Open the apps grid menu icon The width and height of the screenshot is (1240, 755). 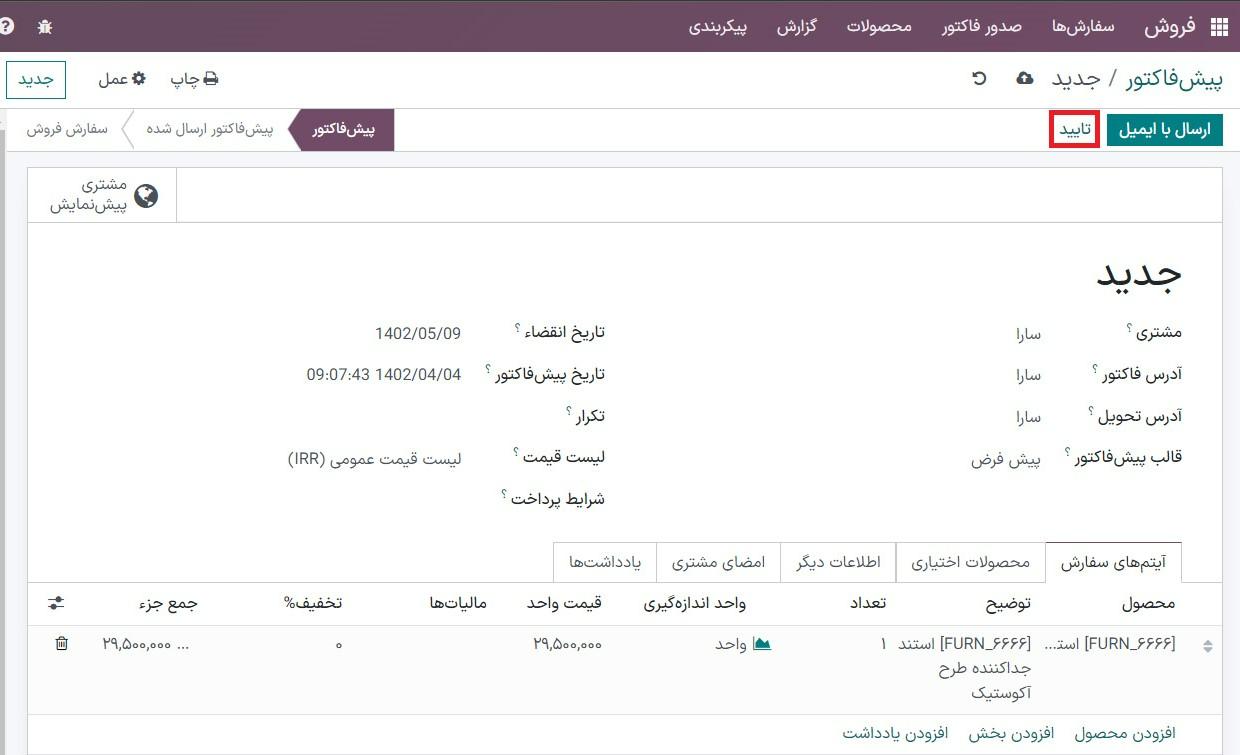1219,27
